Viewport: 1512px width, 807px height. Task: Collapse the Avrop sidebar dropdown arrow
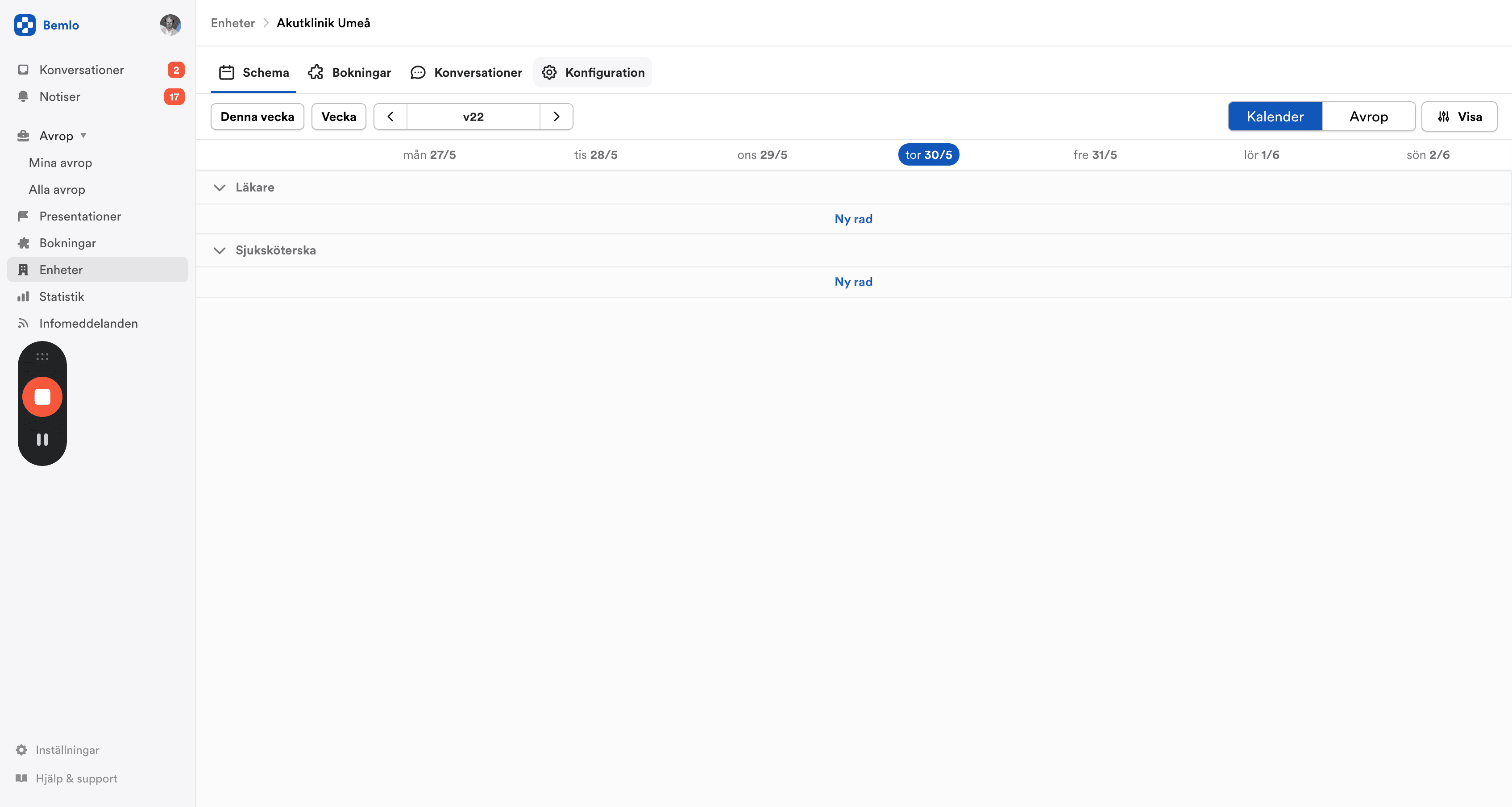click(83, 136)
